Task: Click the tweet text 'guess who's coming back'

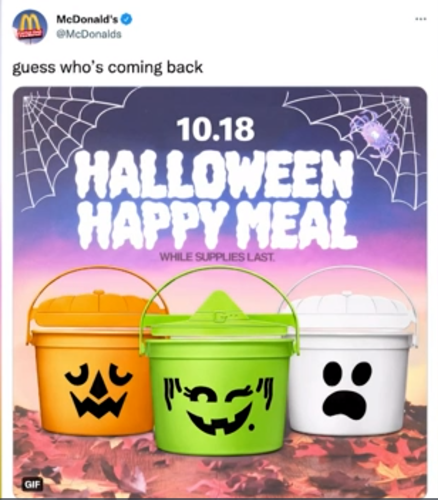Action: (107, 67)
